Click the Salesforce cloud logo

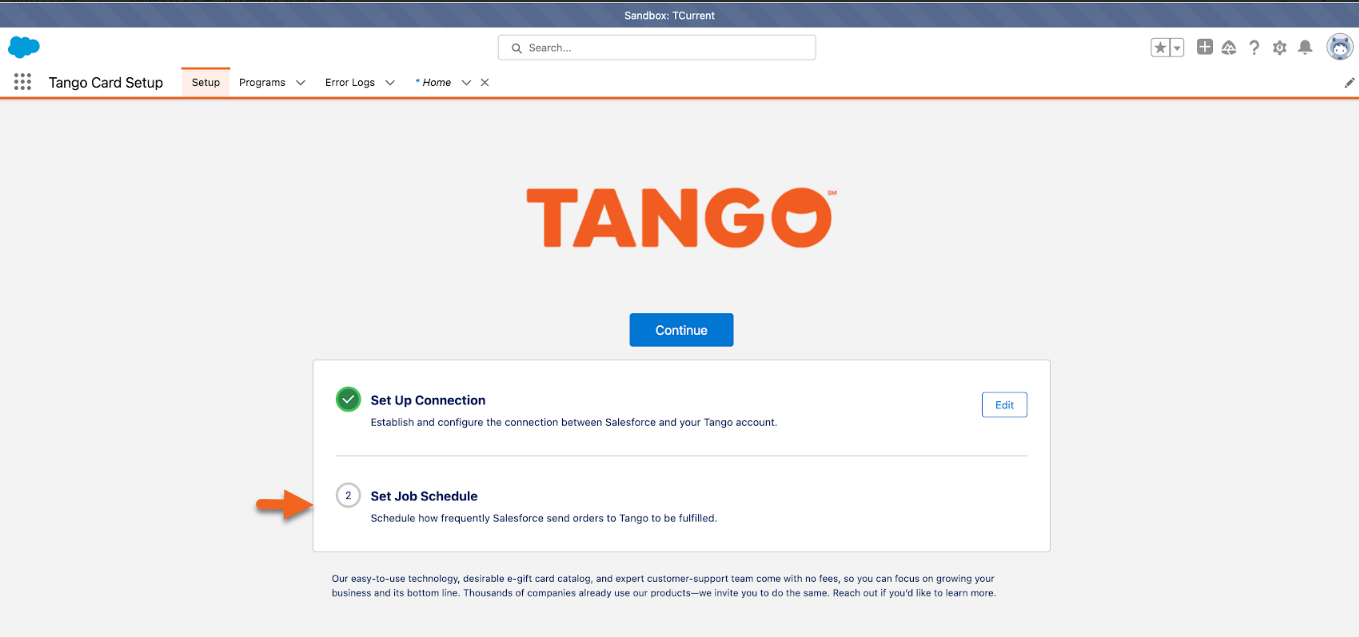click(23, 47)
